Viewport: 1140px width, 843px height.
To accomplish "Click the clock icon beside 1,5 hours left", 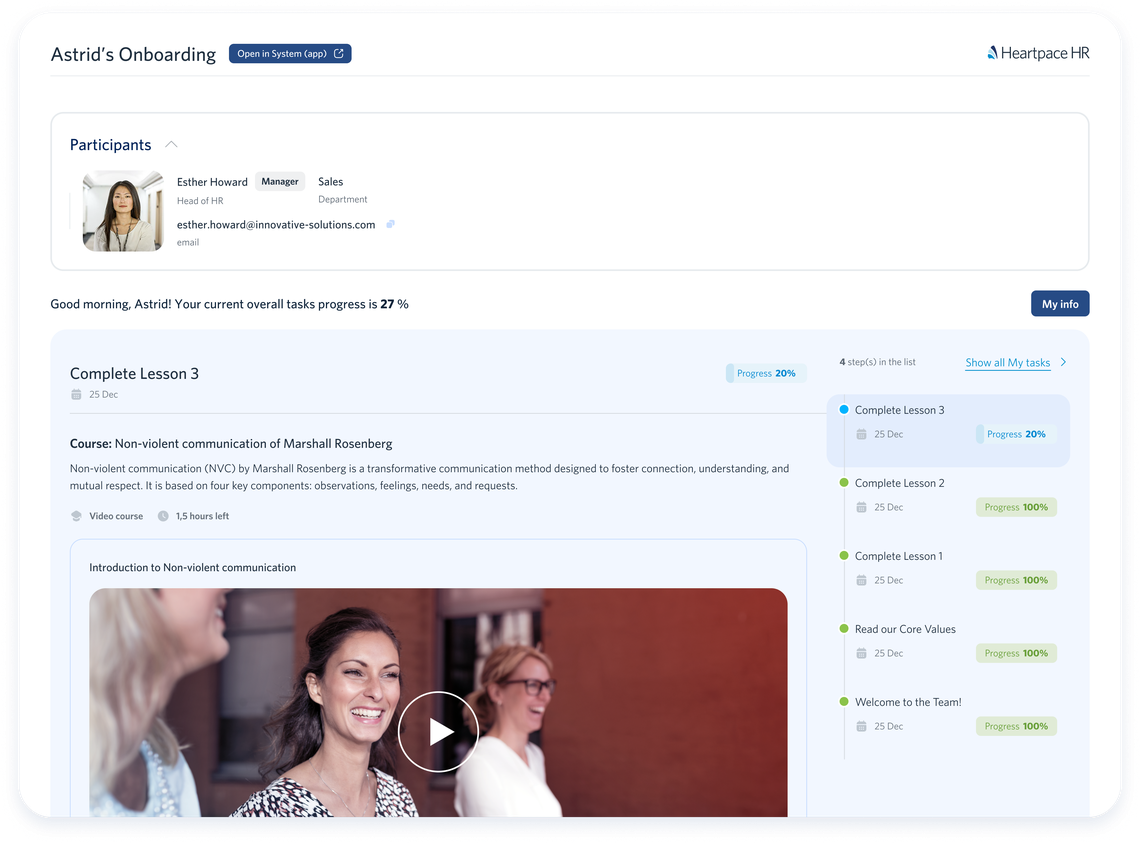I will click(x=163, y=516).
